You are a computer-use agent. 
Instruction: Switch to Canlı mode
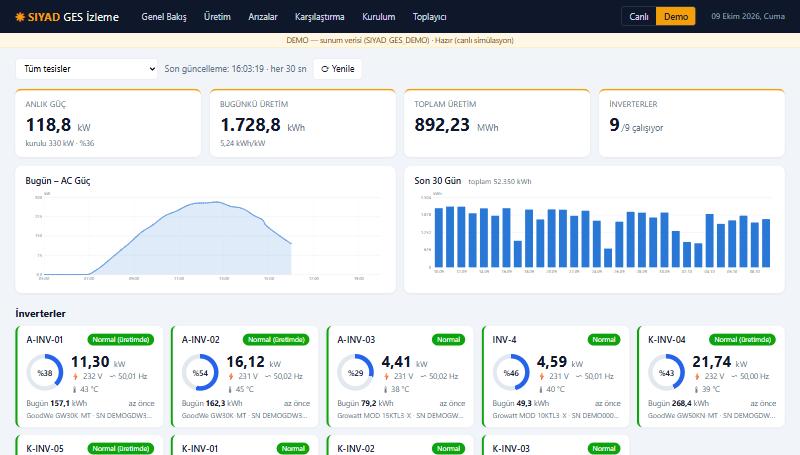(639, 16)
